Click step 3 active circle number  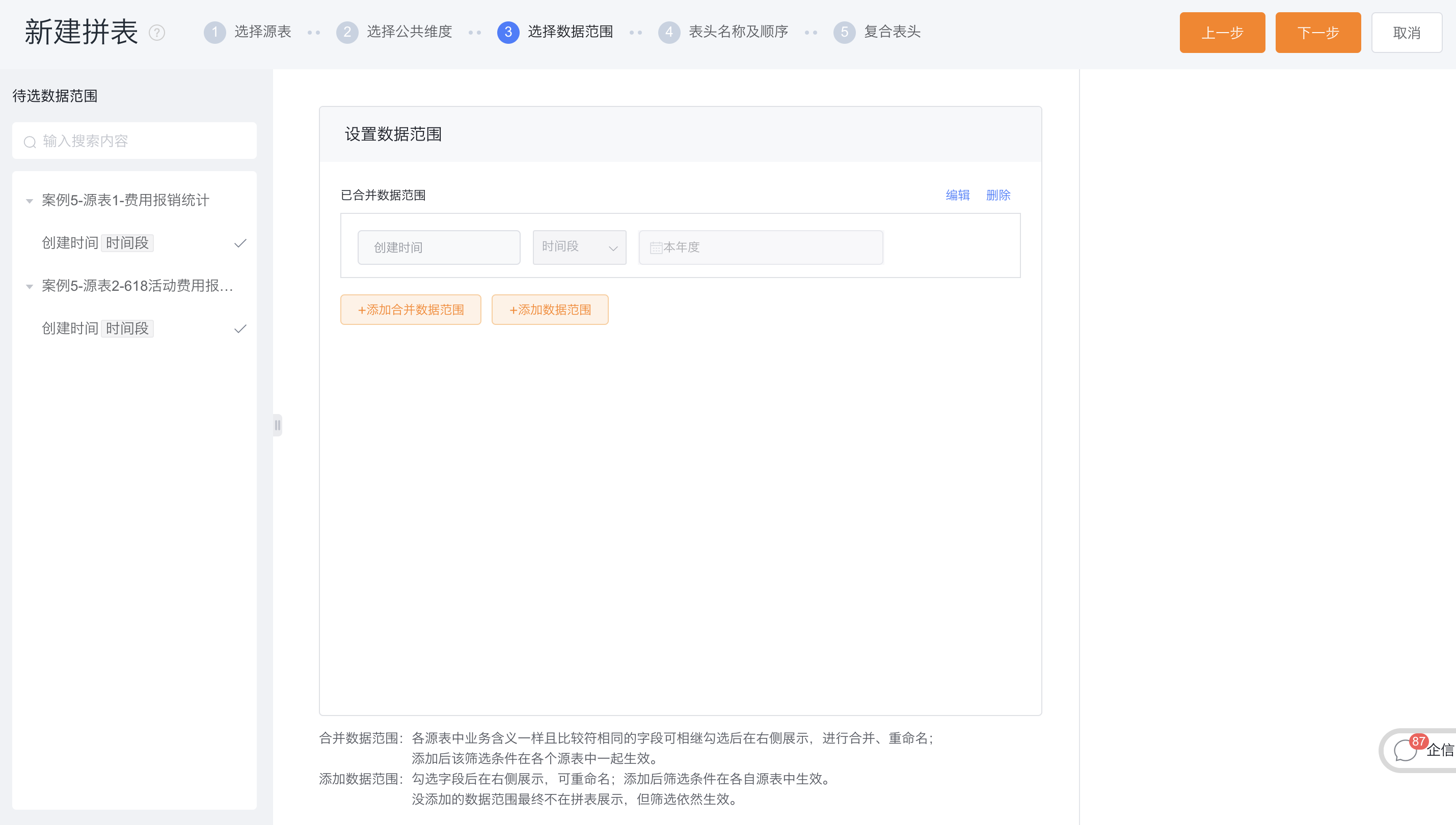pos(508,32)
